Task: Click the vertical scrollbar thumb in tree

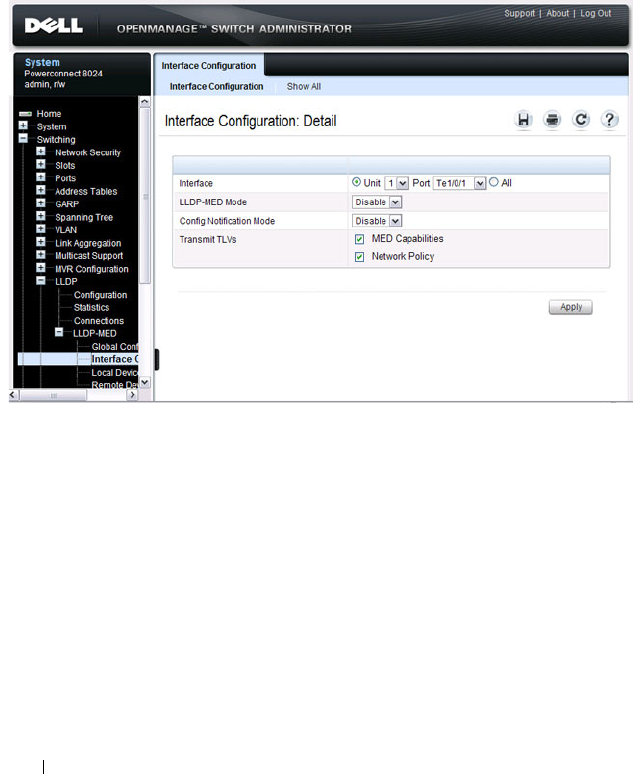Action: 145,196
